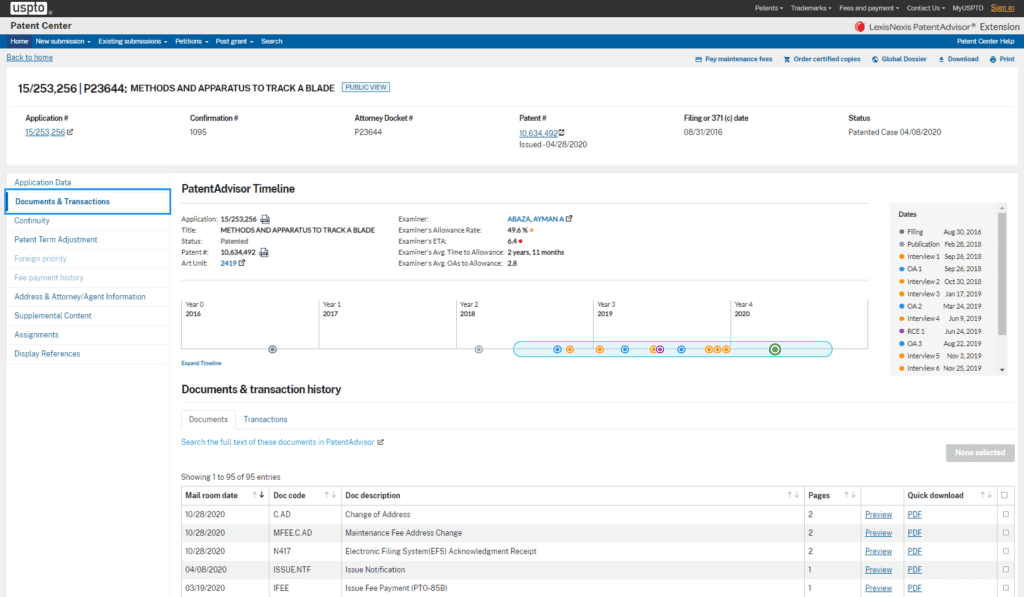Screen dimensions: 1024x597
Task: Open the Fees and payment dropdown
Action: pos(869,8)
